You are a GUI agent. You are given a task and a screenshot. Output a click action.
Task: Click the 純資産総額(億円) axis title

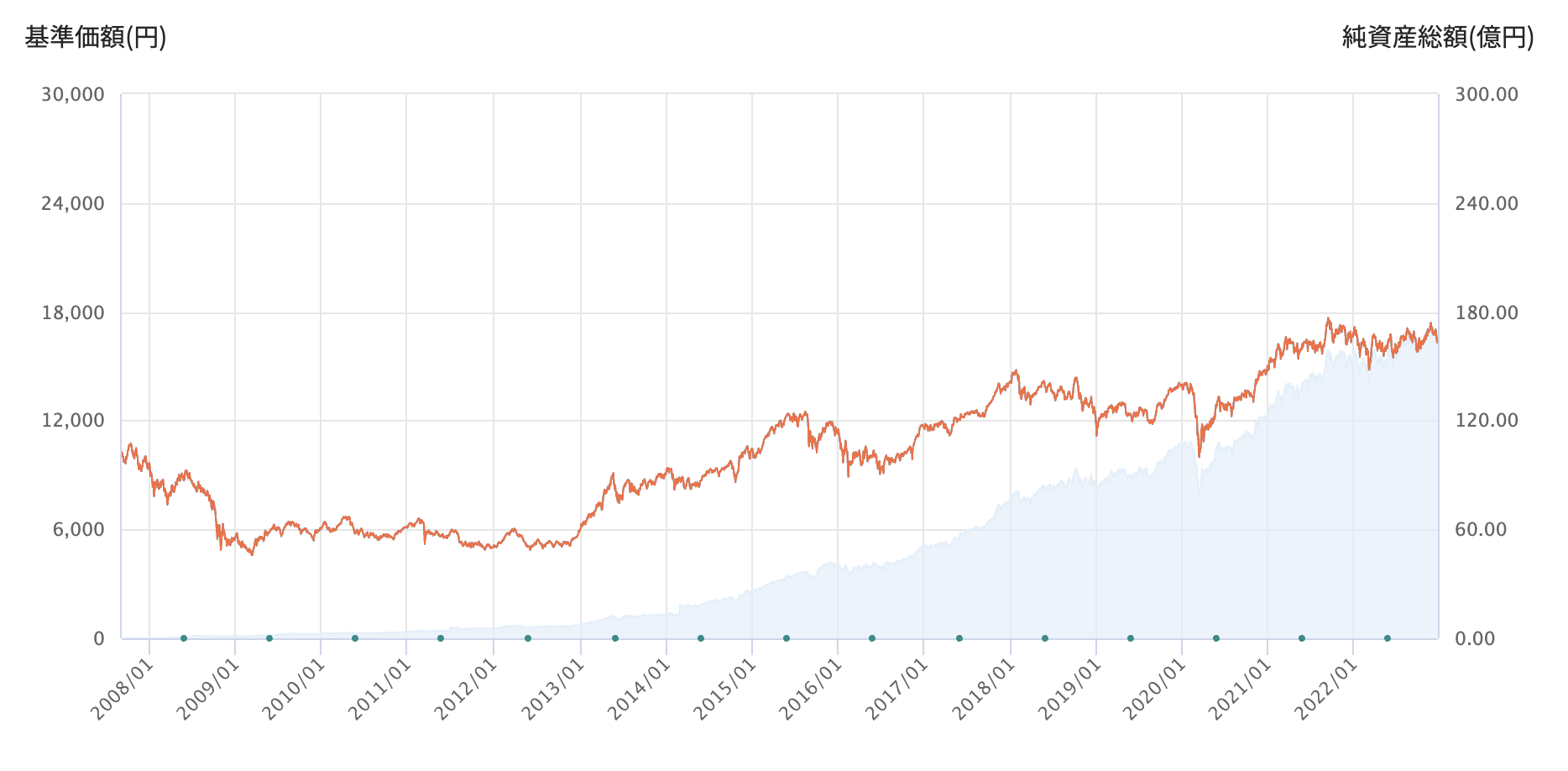coord(1438,38)
